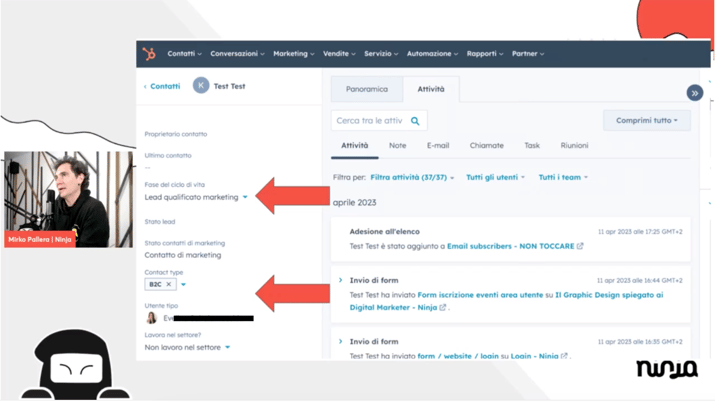This screenshot has height=402, width=715.
Task: Collapse sidebar with double-chevron button
Action: (694, 93)
